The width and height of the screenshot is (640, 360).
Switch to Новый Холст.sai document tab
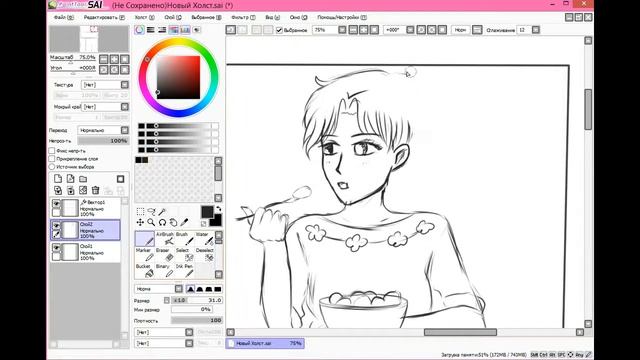(265, 343)
